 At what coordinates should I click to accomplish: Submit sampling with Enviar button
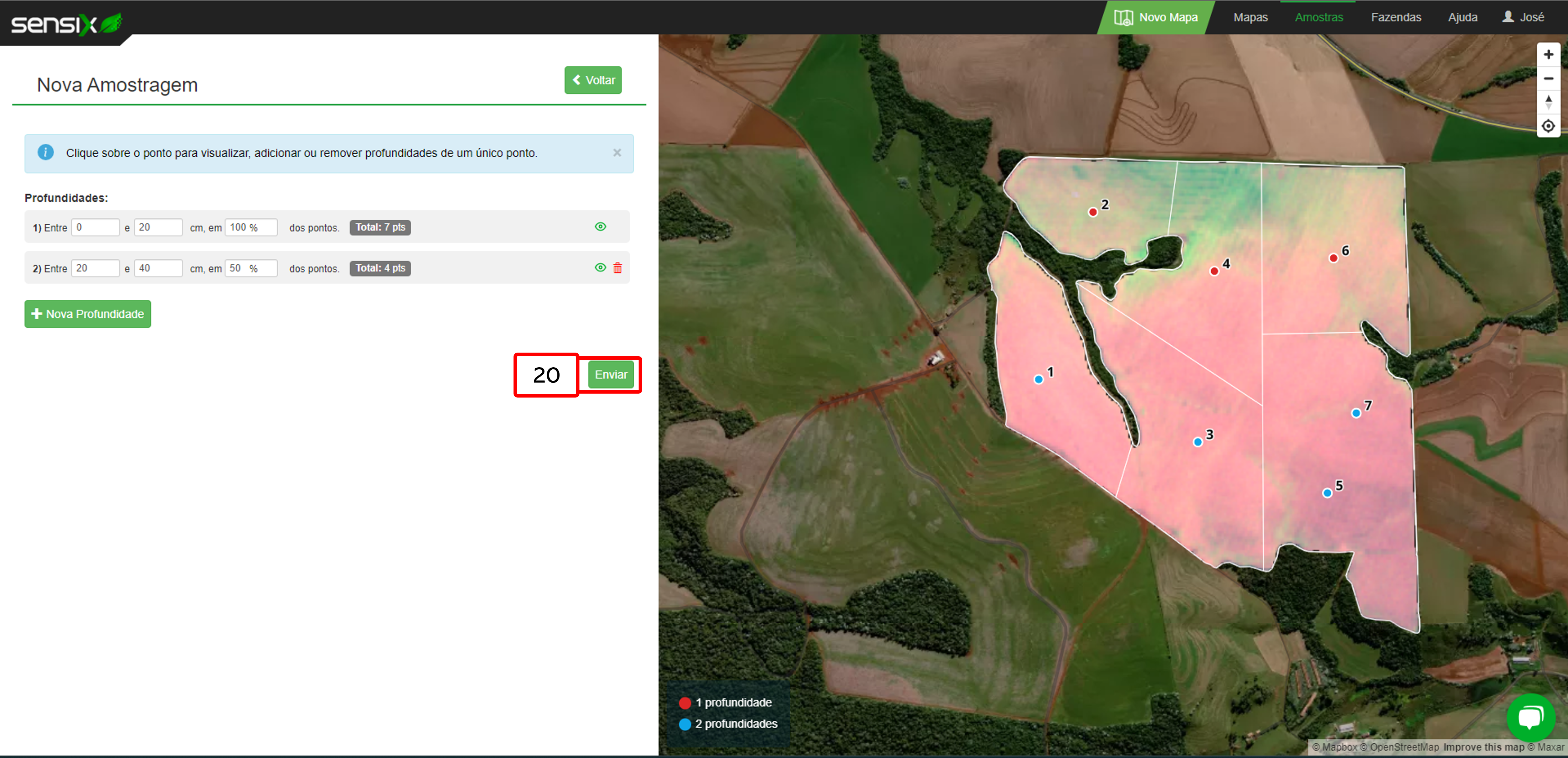[x=610, y=374]
